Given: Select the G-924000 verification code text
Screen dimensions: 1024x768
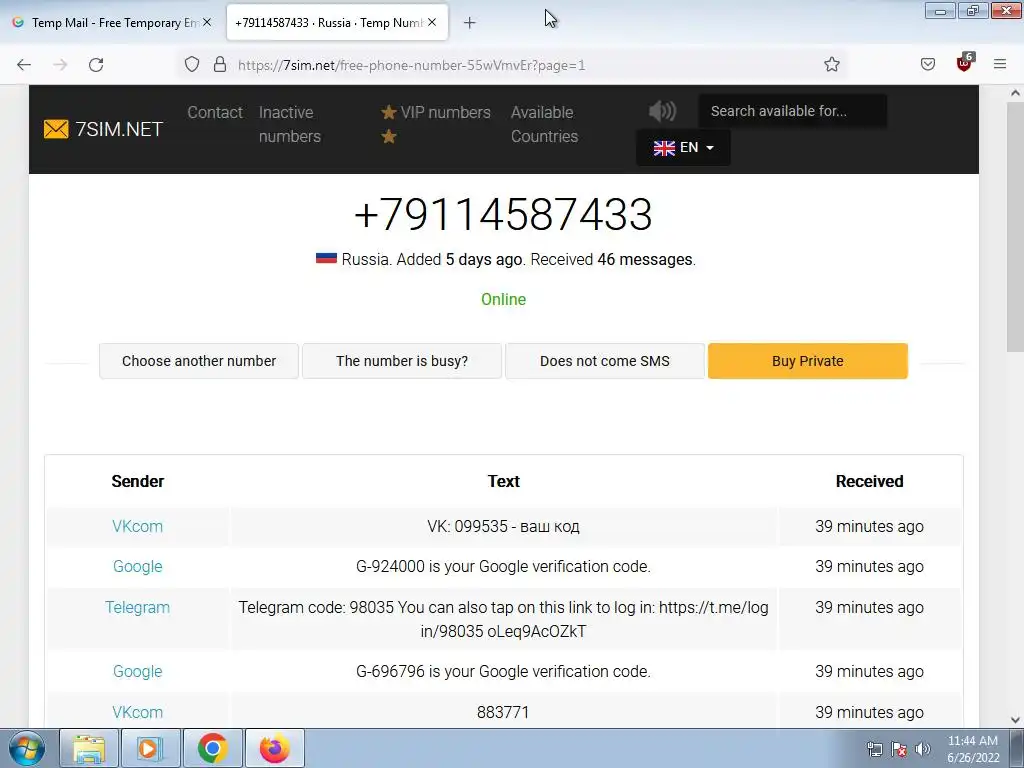Looking at the screenshot, I should coord(503,566).
